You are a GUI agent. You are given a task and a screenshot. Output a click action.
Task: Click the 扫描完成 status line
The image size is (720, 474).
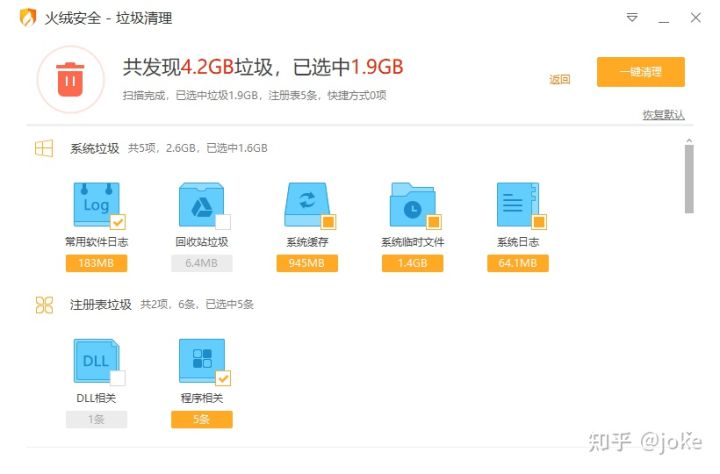tap(254, 96)
